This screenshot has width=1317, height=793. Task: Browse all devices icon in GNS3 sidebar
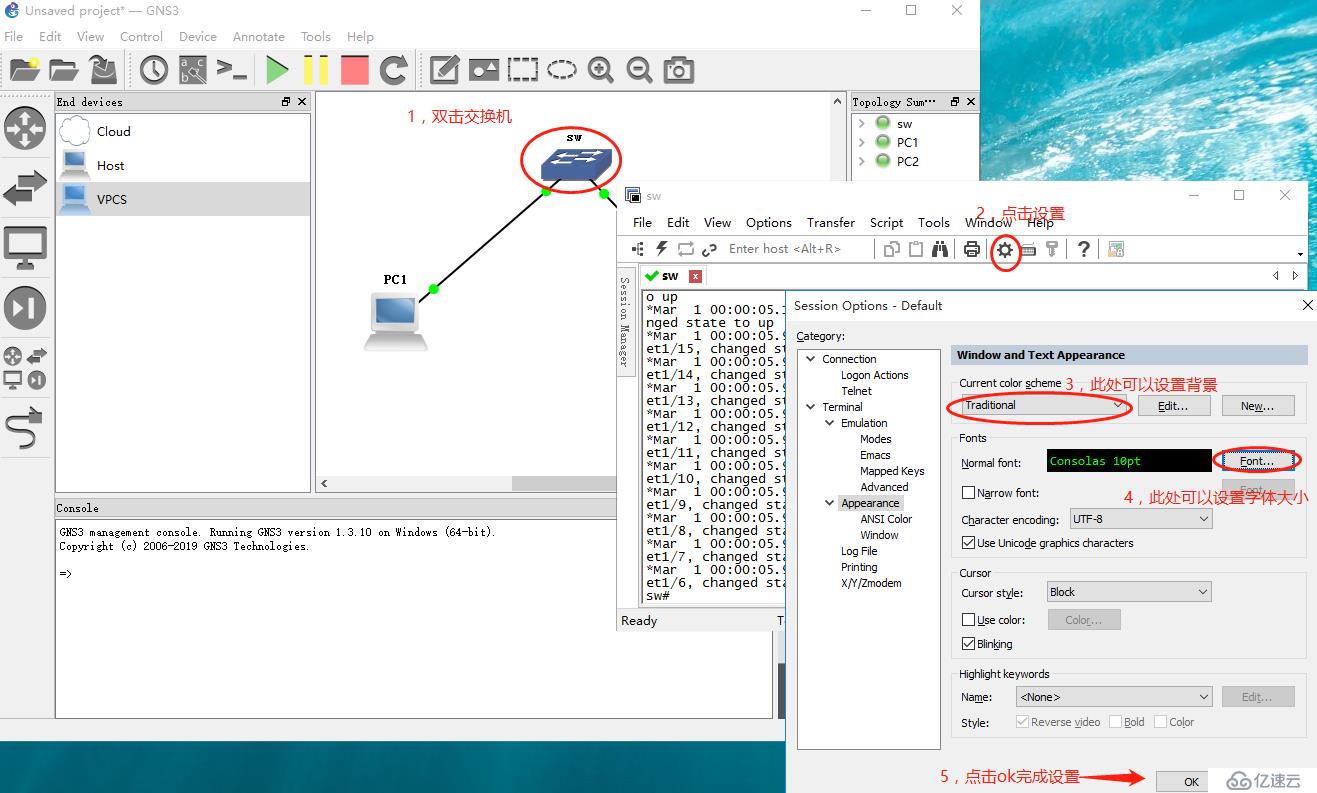[x=25, y=367]
